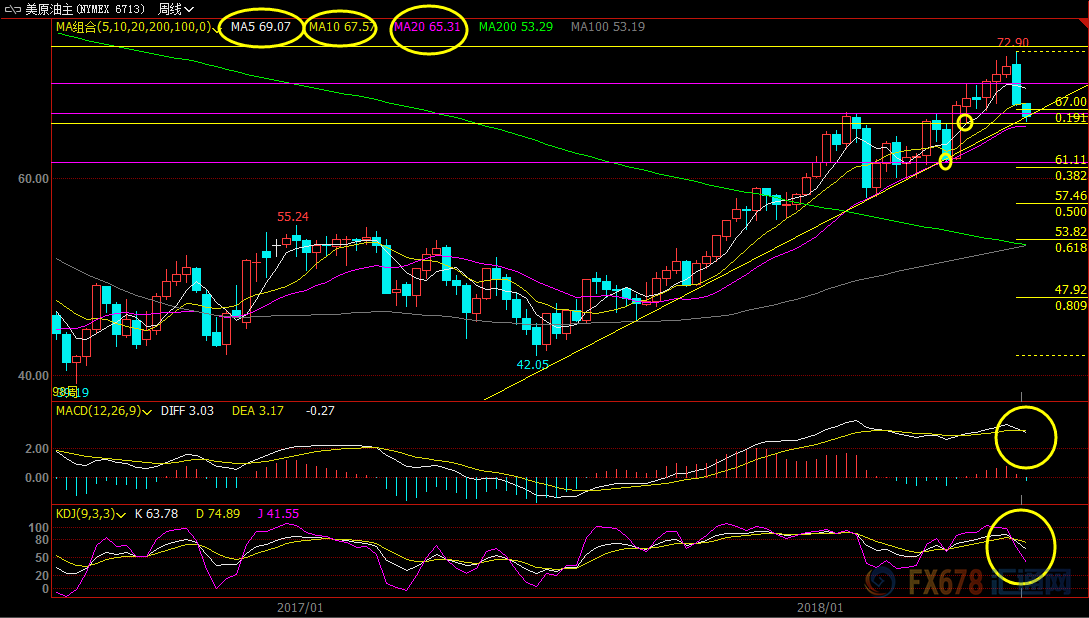The height and width of the screenshot is (618, 1089).
Task: Select the MA20 65.31 value
Action: 427,27
